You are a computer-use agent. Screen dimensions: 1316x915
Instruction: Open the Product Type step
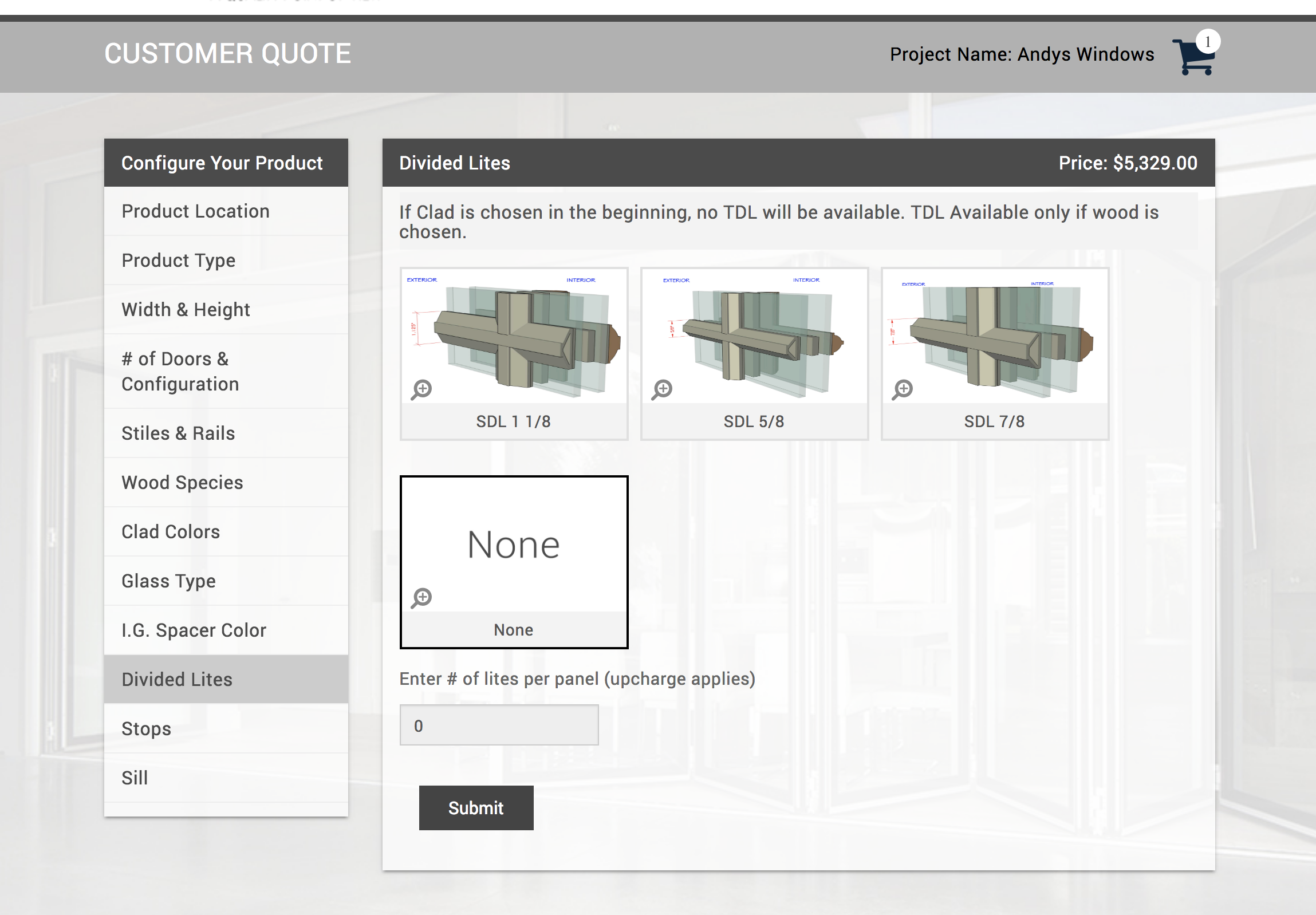[178, 260]
